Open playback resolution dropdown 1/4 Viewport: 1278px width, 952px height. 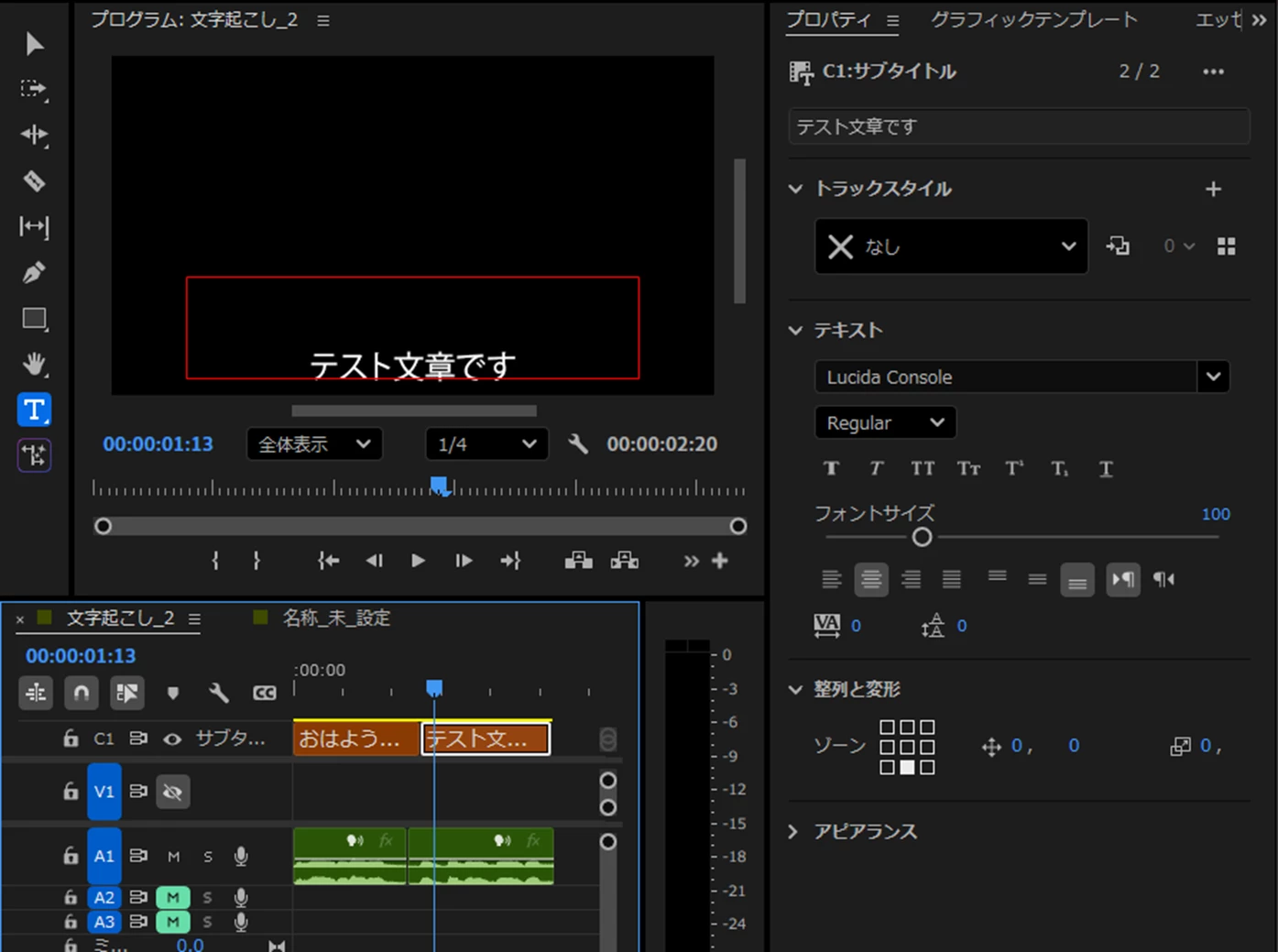(486, 444)
